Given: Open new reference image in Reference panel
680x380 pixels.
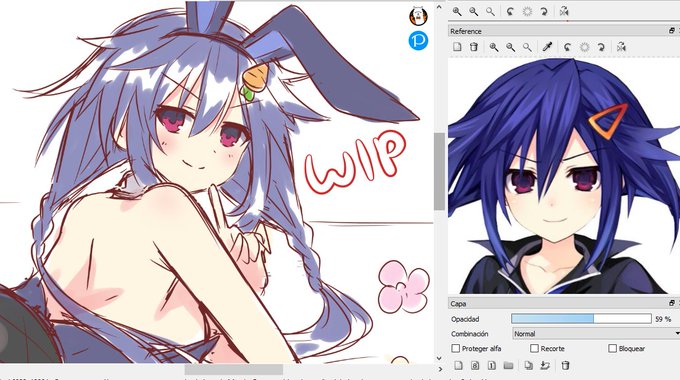Looking at the screenshot, I should (457, 47).
